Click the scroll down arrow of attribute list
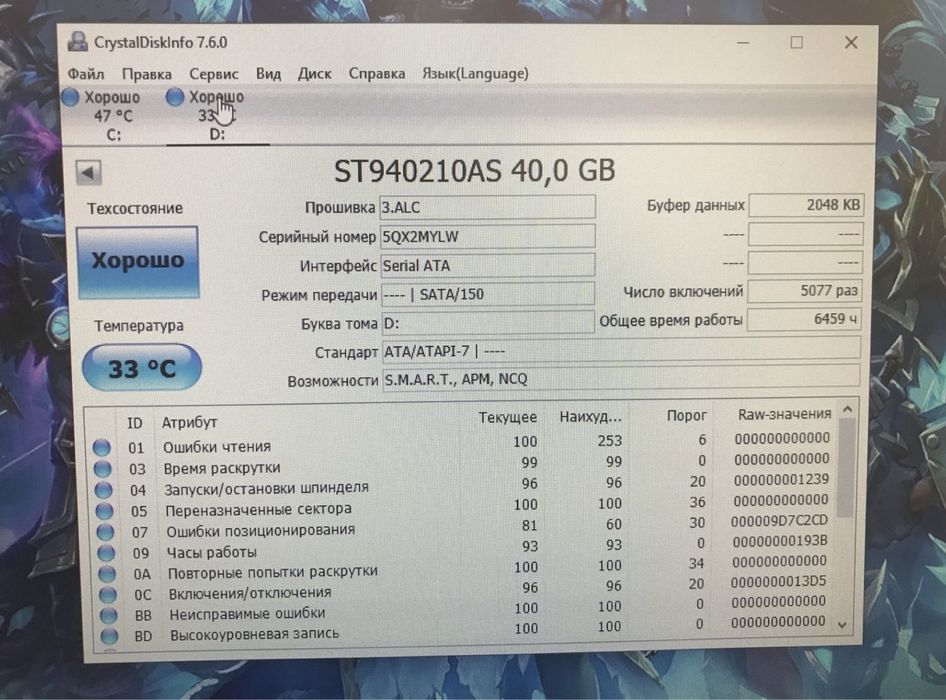The width and height of the screenshot is (946, 700). pos(843,626)
